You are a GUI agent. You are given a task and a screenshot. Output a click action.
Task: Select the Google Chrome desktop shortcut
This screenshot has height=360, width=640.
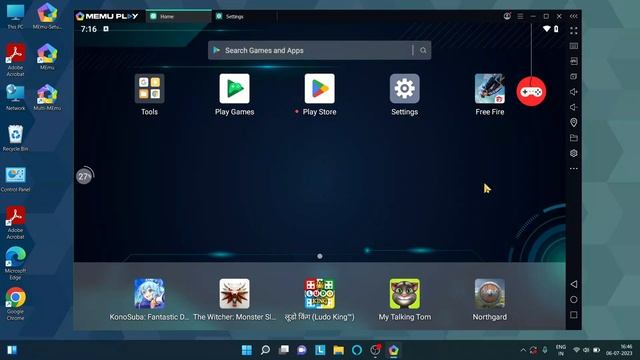(16, 304)
